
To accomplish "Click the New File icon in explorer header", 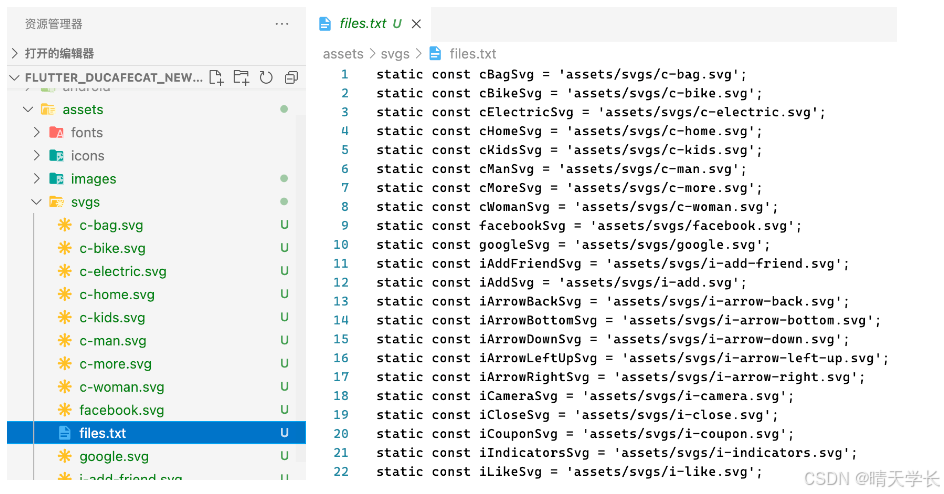I will point(216,77).
